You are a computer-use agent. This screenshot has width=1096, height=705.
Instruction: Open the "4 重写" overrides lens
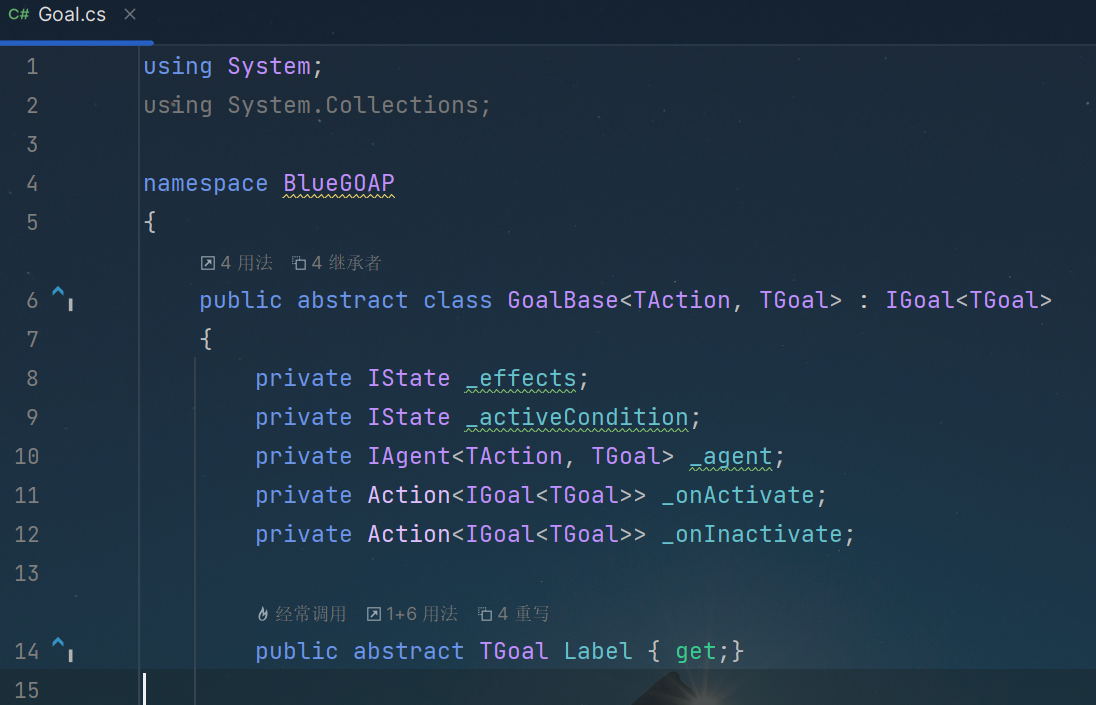pos(514,614)
